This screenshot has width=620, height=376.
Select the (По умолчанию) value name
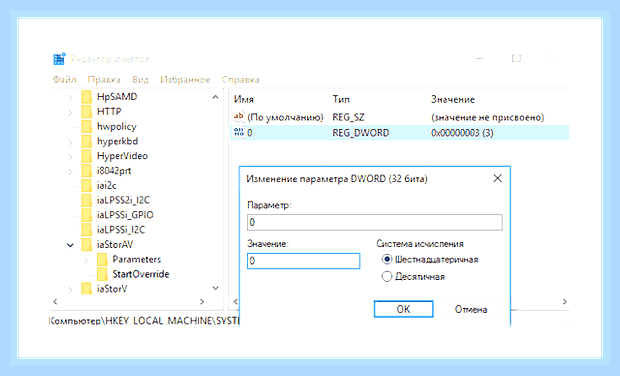(285, 117)
